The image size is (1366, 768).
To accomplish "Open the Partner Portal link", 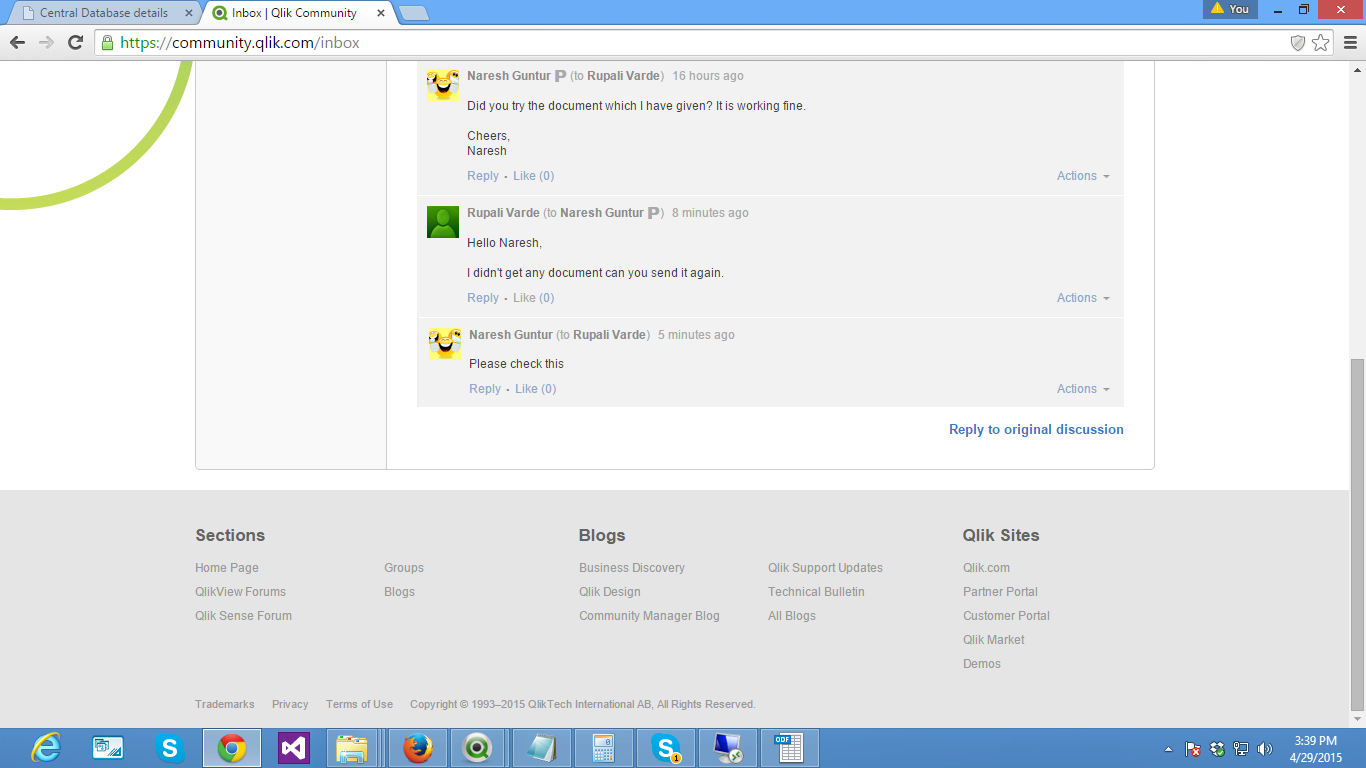I will [x=1000, y=592].
